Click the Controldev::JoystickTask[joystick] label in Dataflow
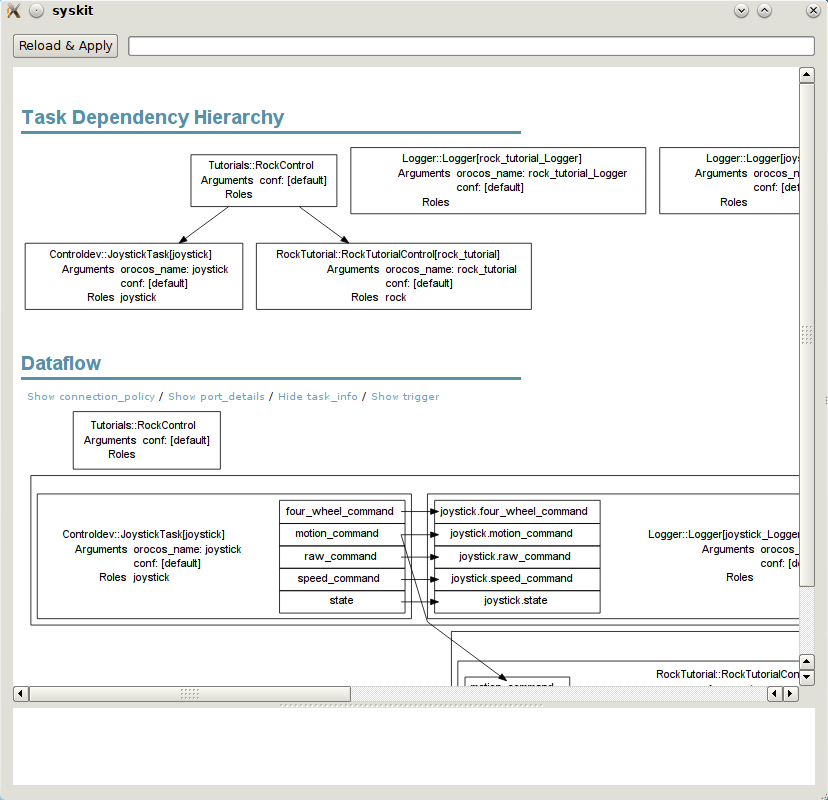This screenshot has height=800, width=828. tap(143, 534)
